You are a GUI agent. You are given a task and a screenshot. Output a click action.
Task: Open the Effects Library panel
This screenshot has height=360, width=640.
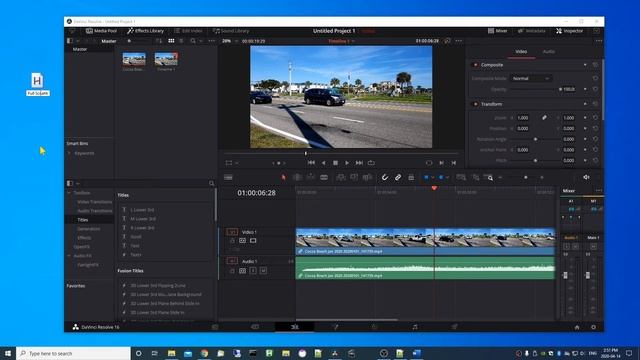(x=145, y=31)
